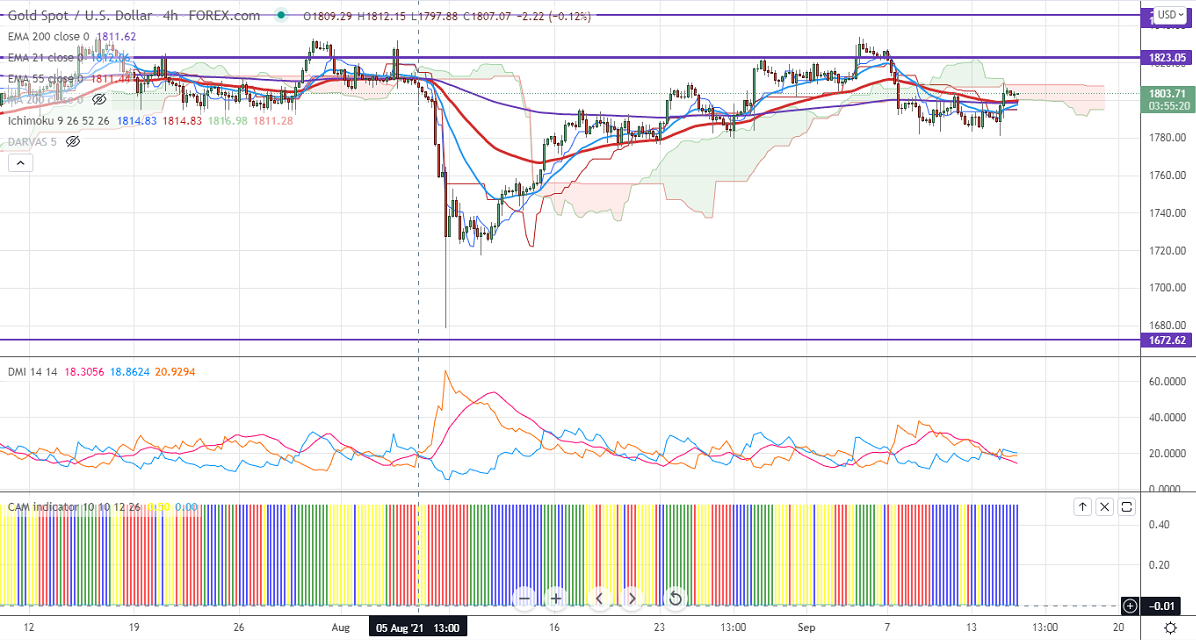
Task: Delete the CAM indicator pane
Action: coord(1104,507)
